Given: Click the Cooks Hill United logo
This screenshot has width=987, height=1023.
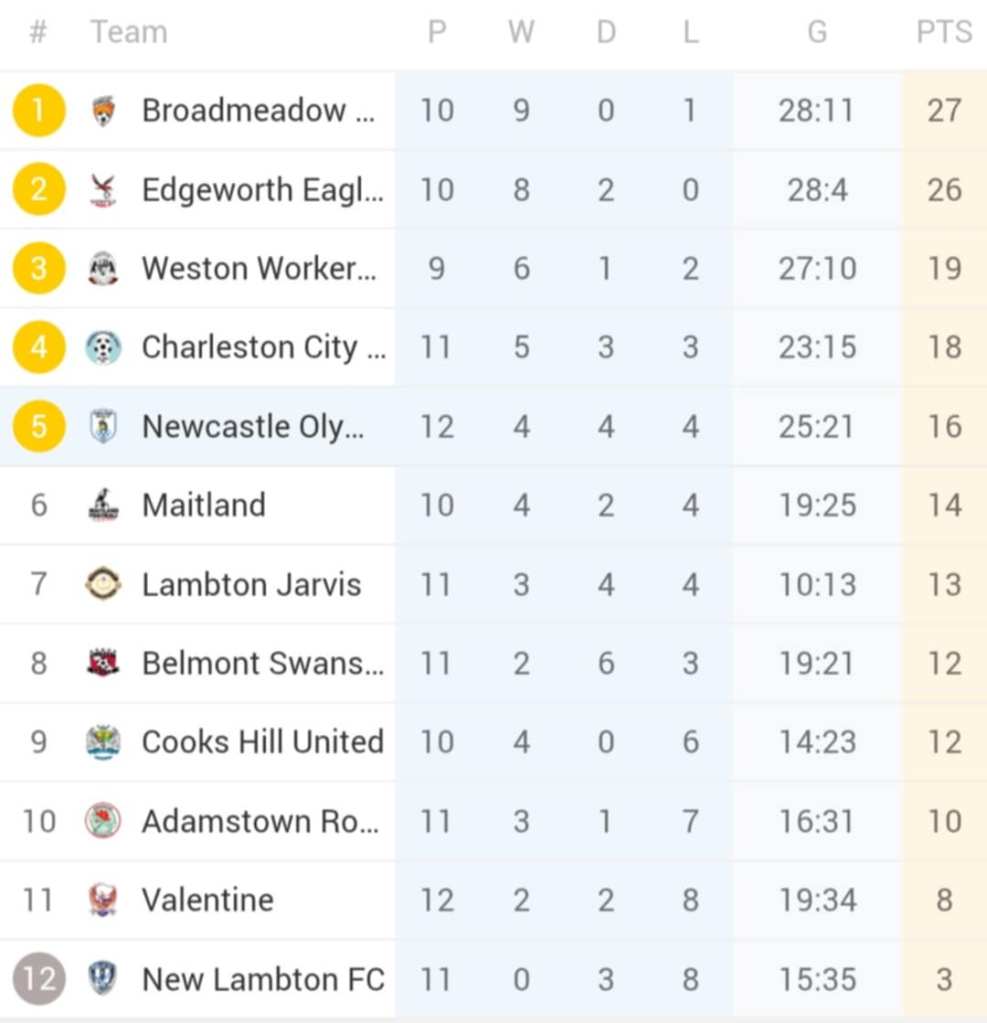Looking at the screenshot, I should (103, 742).
